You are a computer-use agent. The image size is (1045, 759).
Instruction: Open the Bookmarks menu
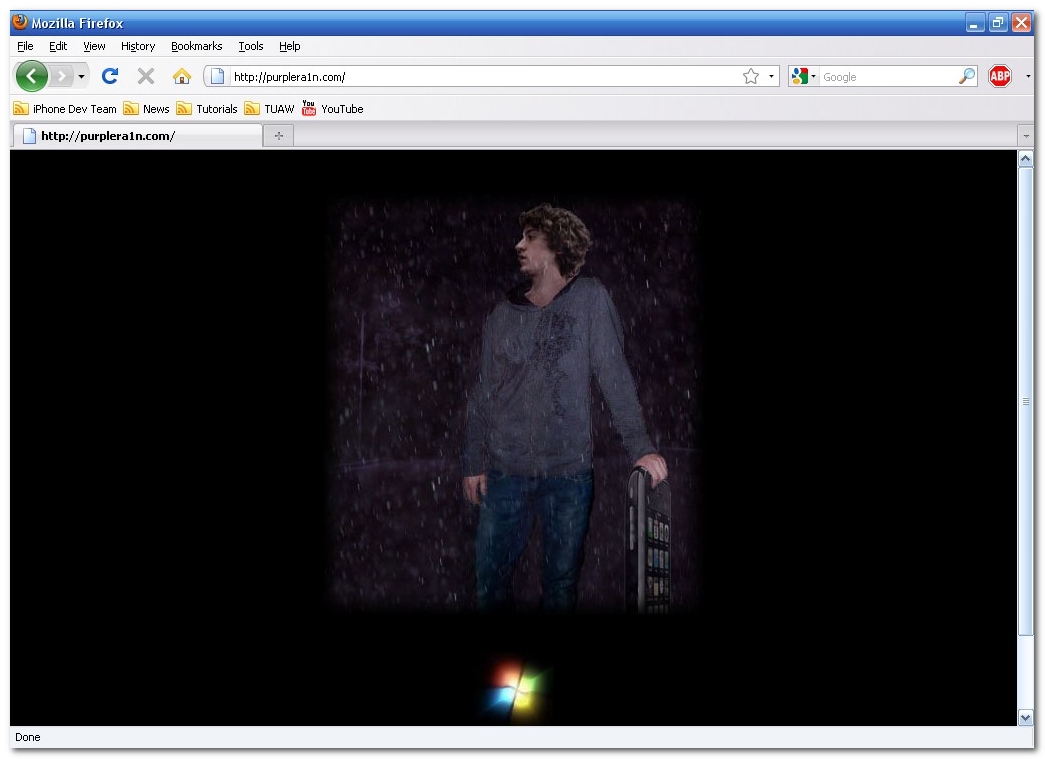(196, 46)
